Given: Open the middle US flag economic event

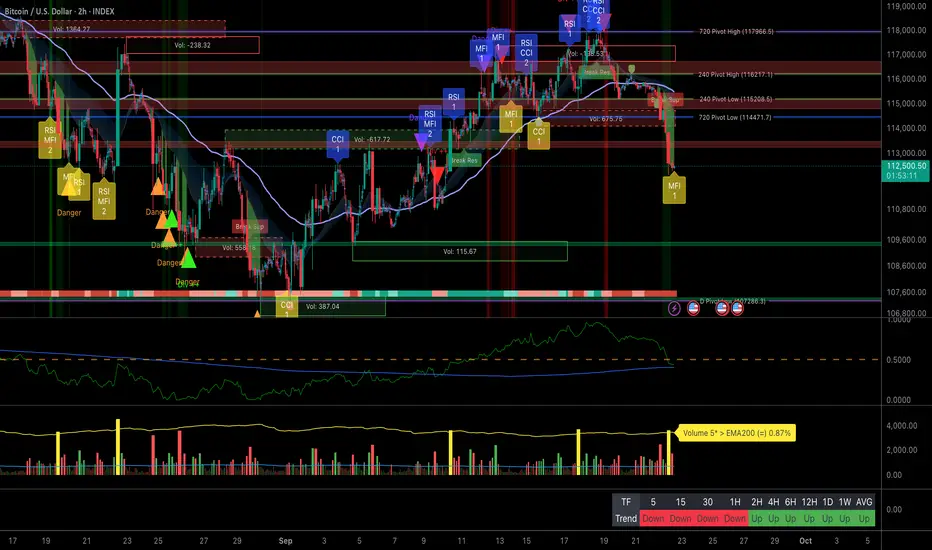Looking at the screenshot, I should (x=722, y=308).
